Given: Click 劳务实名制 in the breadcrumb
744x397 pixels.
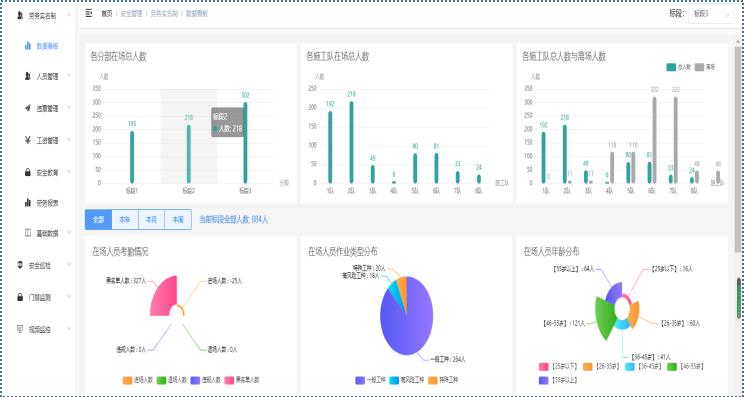Looking at the screenshot, I should coord(164,14).
